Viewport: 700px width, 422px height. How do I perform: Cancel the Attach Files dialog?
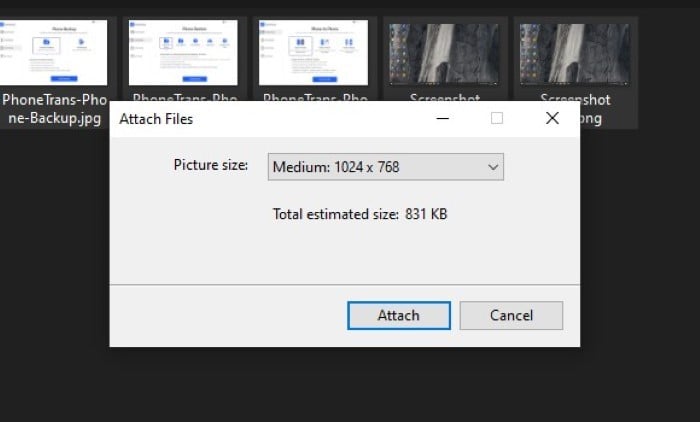pyautogui.click(x=511, y=316)
